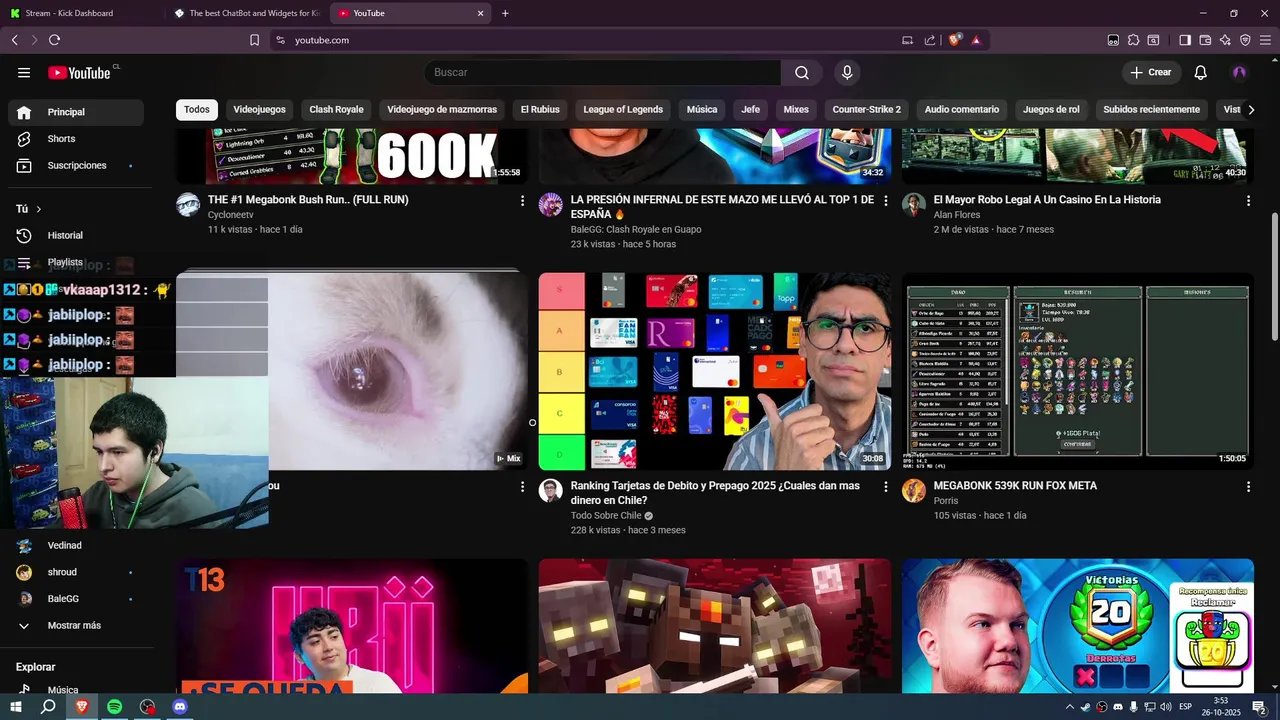The image size is (1280, 720).
Task: Go back with browser back arrow
Action: click(x=14, y=40)
